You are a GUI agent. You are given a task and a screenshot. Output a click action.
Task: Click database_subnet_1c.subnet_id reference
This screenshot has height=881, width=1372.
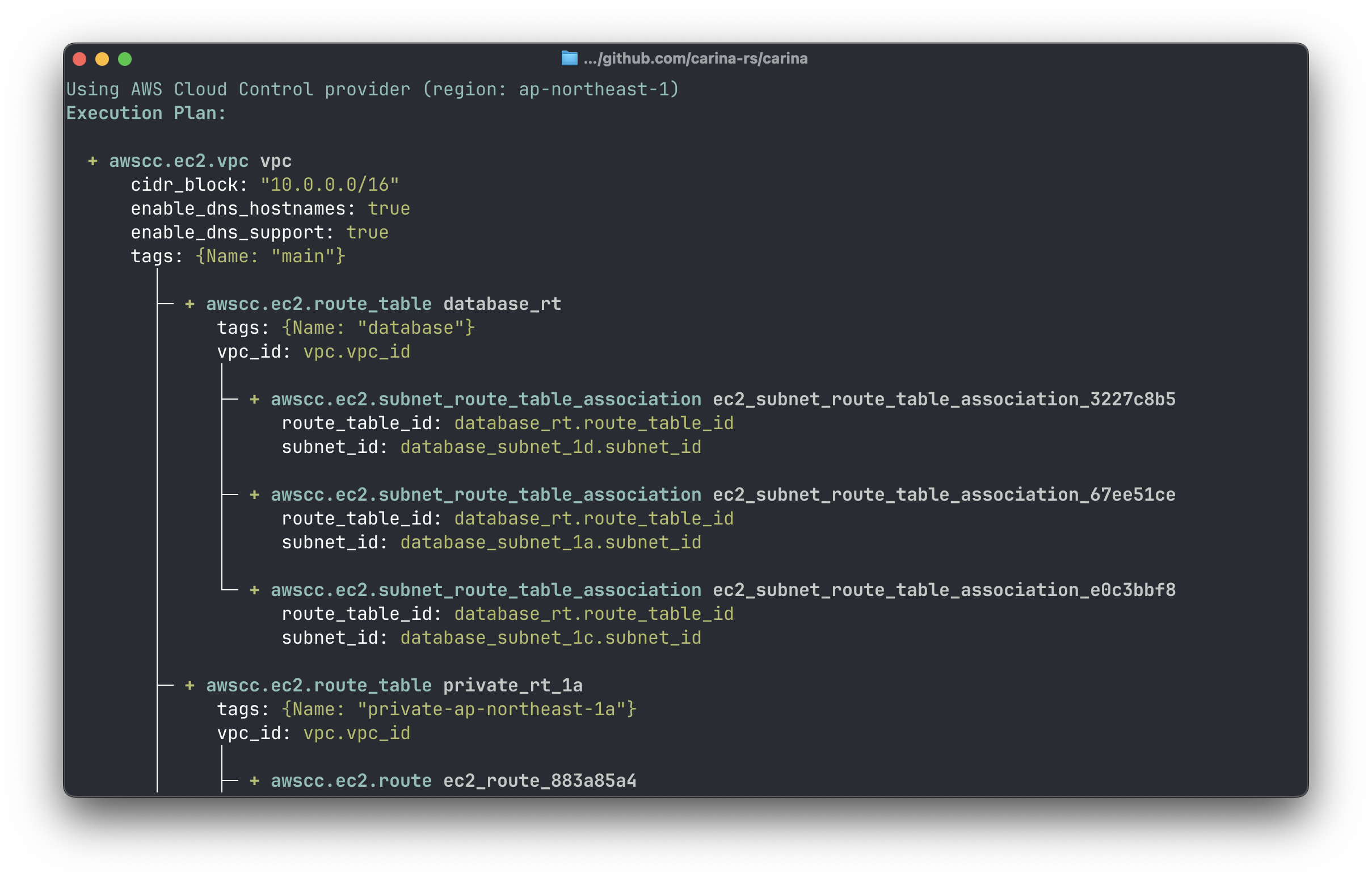click(x=550, y=638)
